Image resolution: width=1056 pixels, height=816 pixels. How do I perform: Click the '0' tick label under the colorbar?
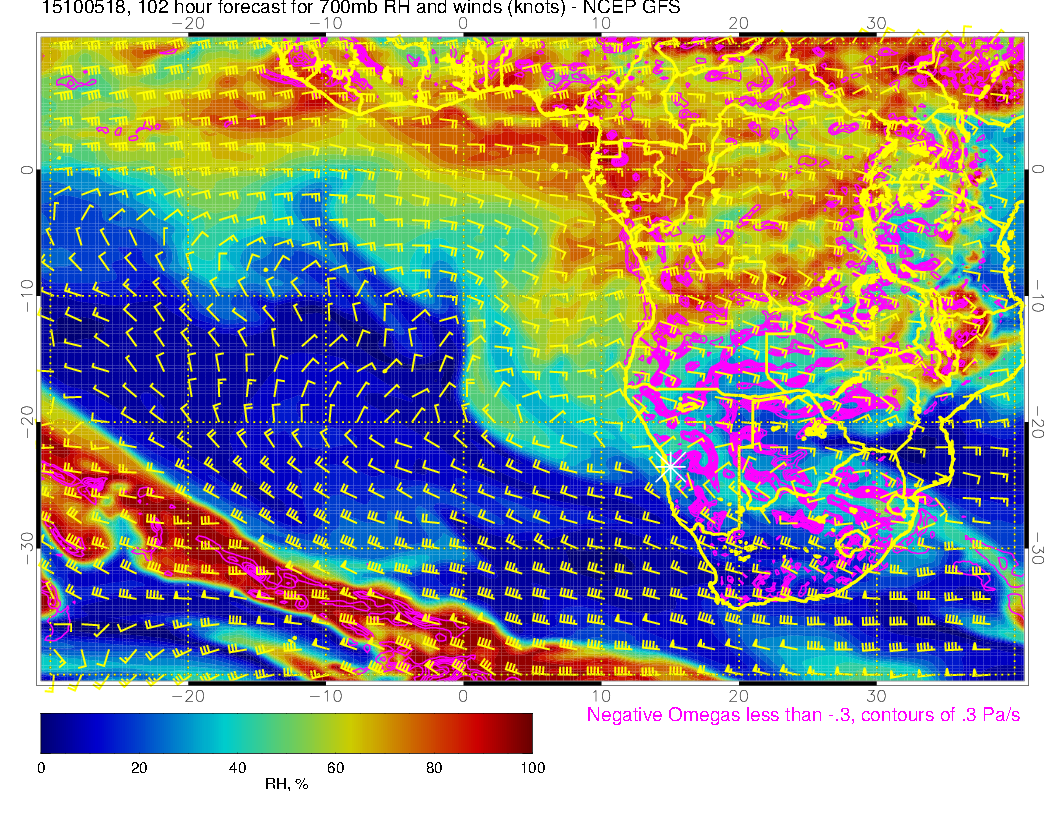41,768
